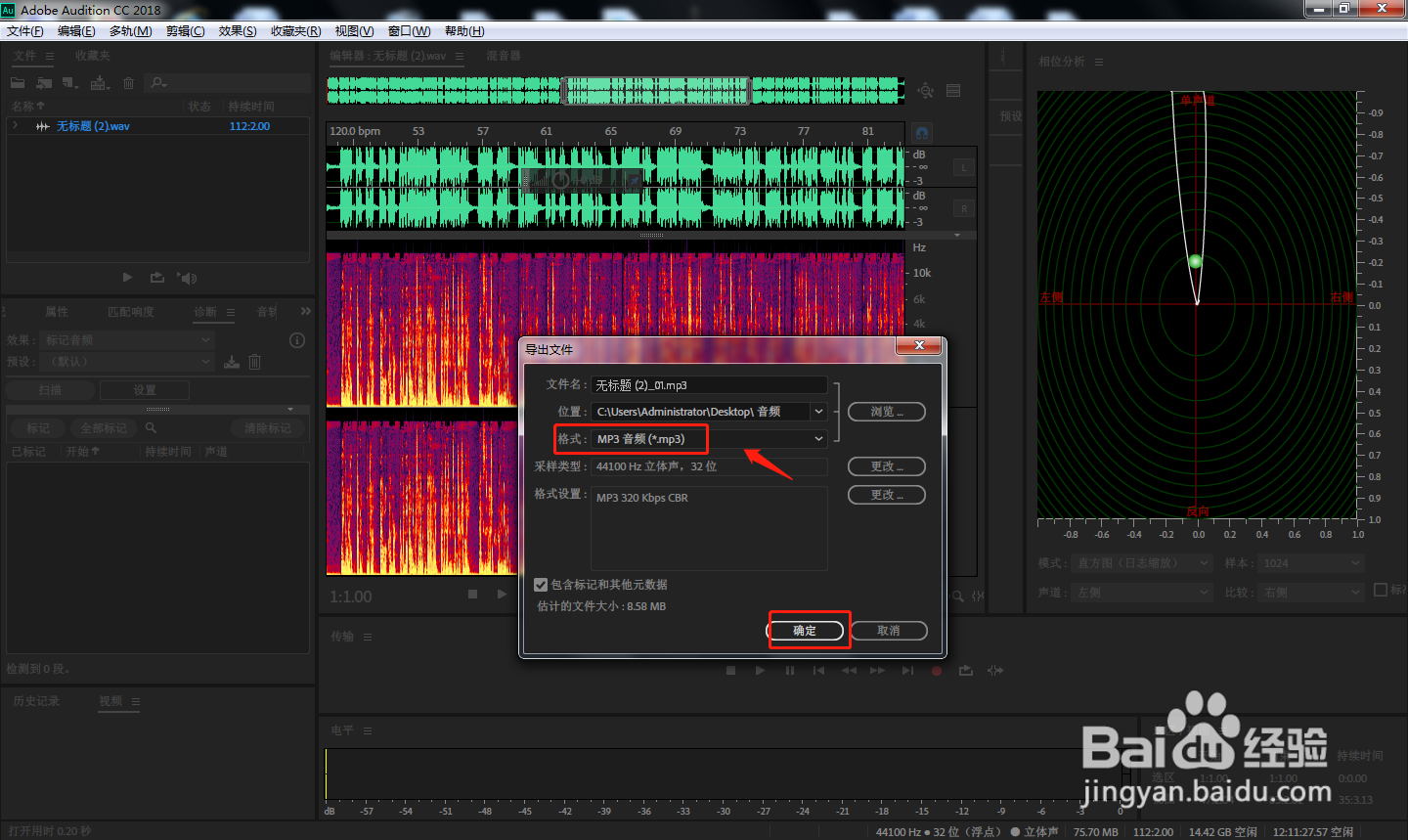Image resolution: width=1408 pixels, height=840 pixels.
Task: Open the 样本 1024 dropdown
Action: (x=1310, y=563)
